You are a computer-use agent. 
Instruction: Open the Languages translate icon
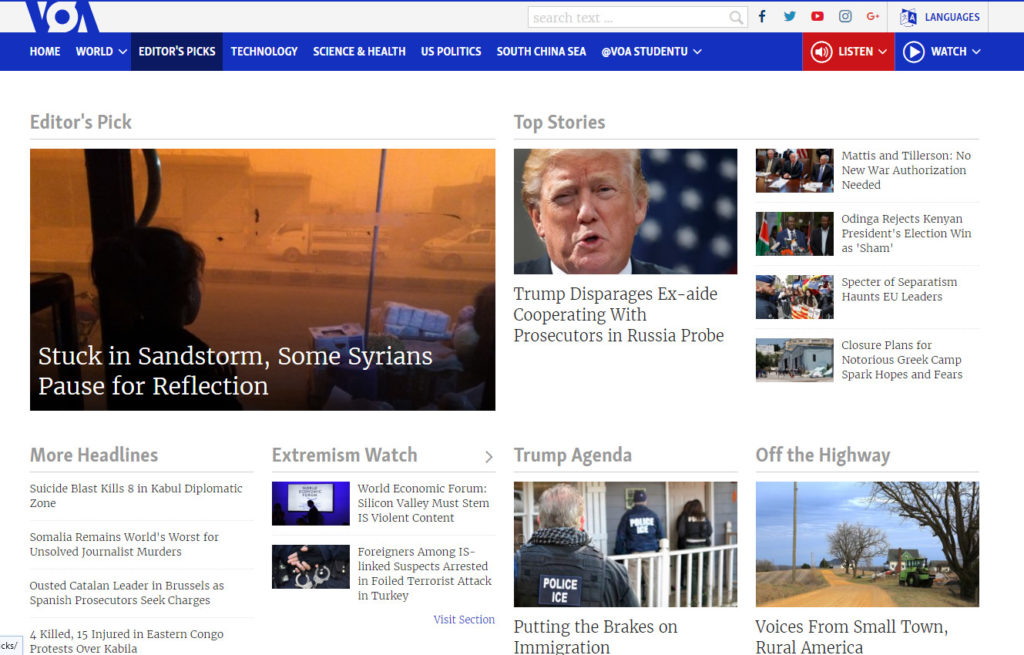908,17
